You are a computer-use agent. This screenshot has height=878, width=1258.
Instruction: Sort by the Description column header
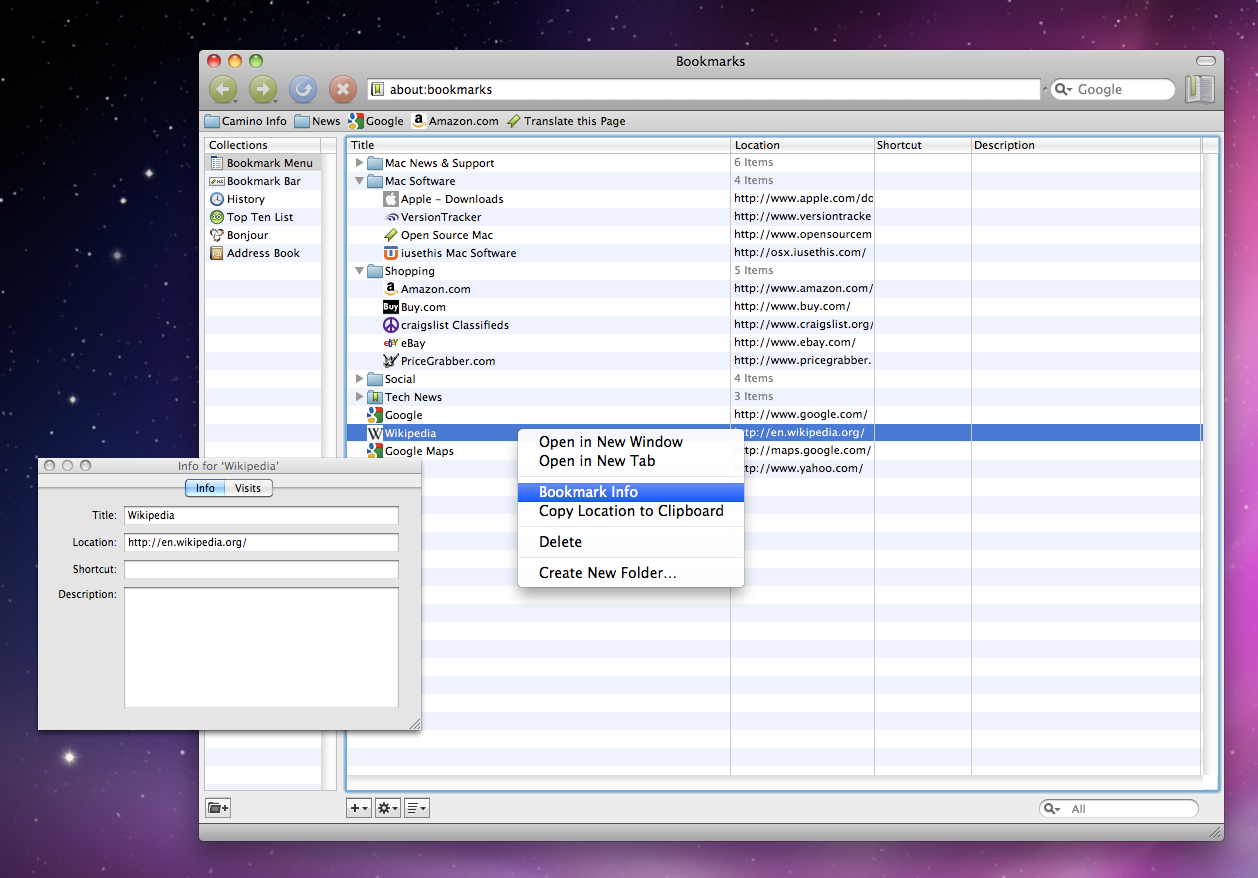pos(1086,145)
